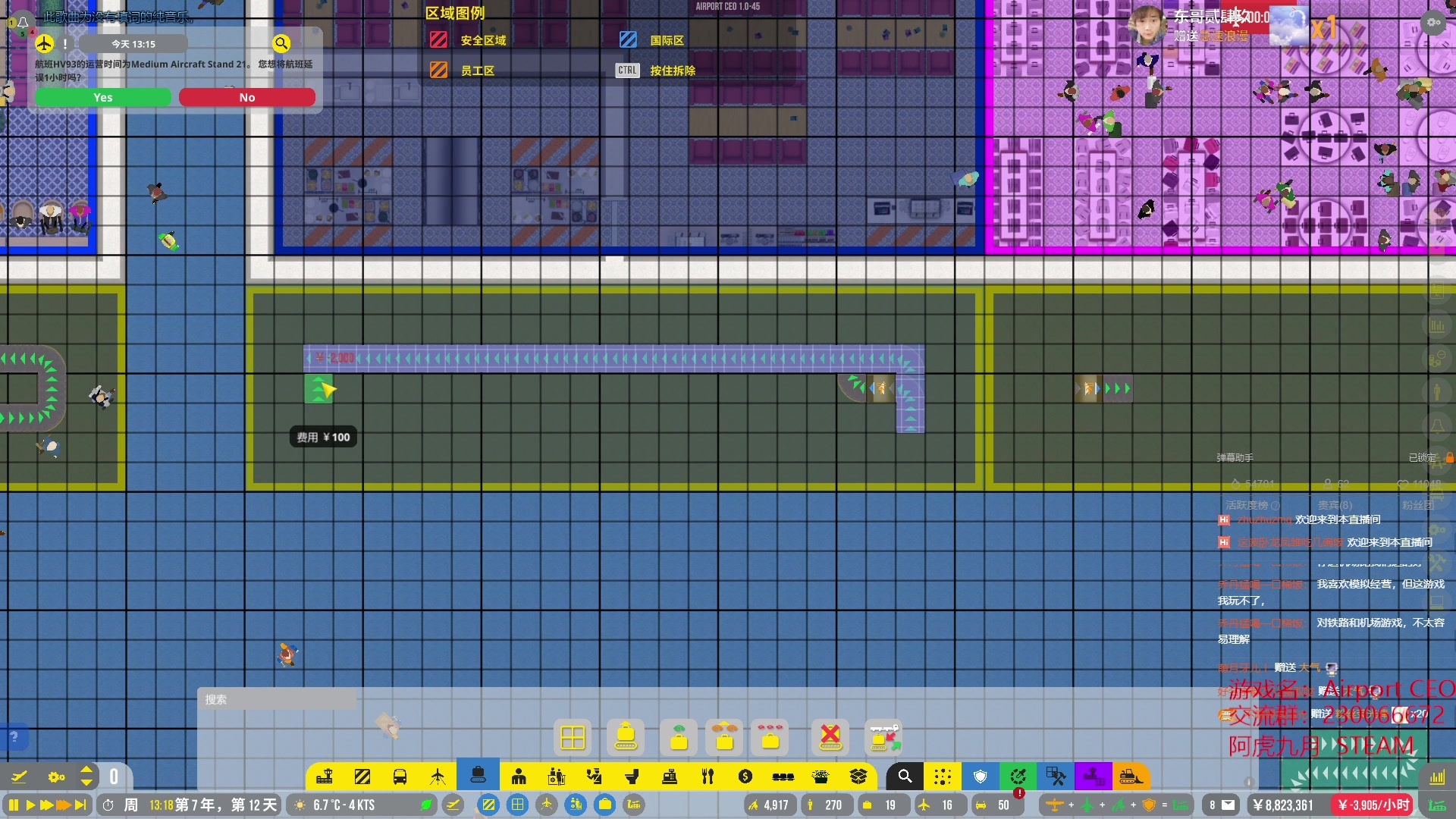Image resolution: width=1456 pixels, height=819 pixels.
Task: Select the orange-eye baggage scanner tool
Action: [725, 737]
